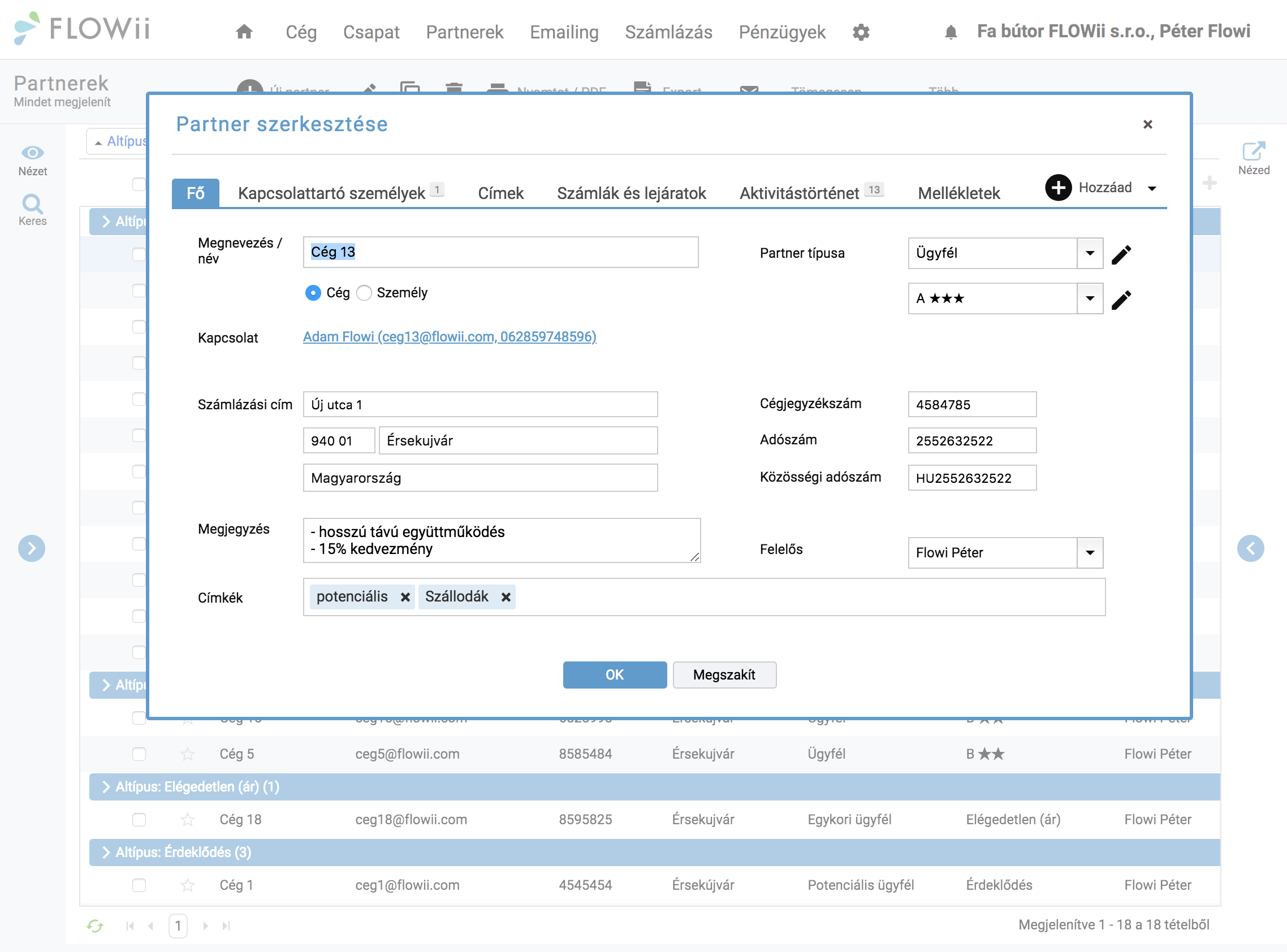Viewport: 1287px width, 952px height.
Task: Close the Partner szerkesztése dialog
Action: point(1147,124)
